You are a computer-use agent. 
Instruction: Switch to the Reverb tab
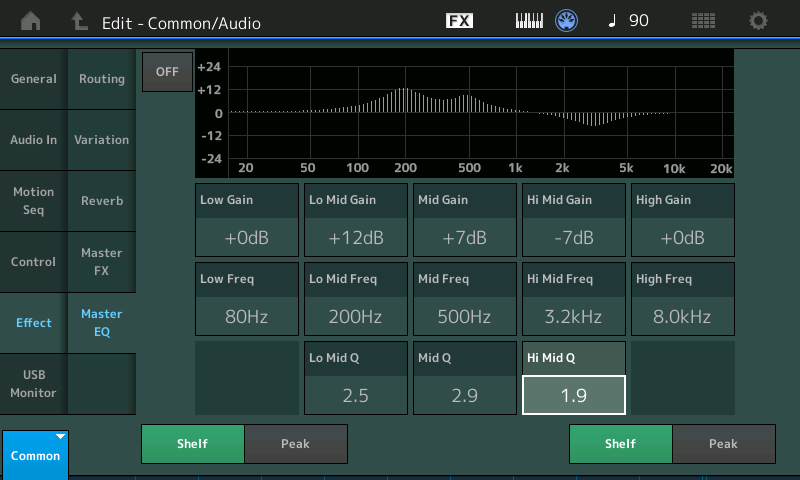pyautogui.click(x=102, y=201)
